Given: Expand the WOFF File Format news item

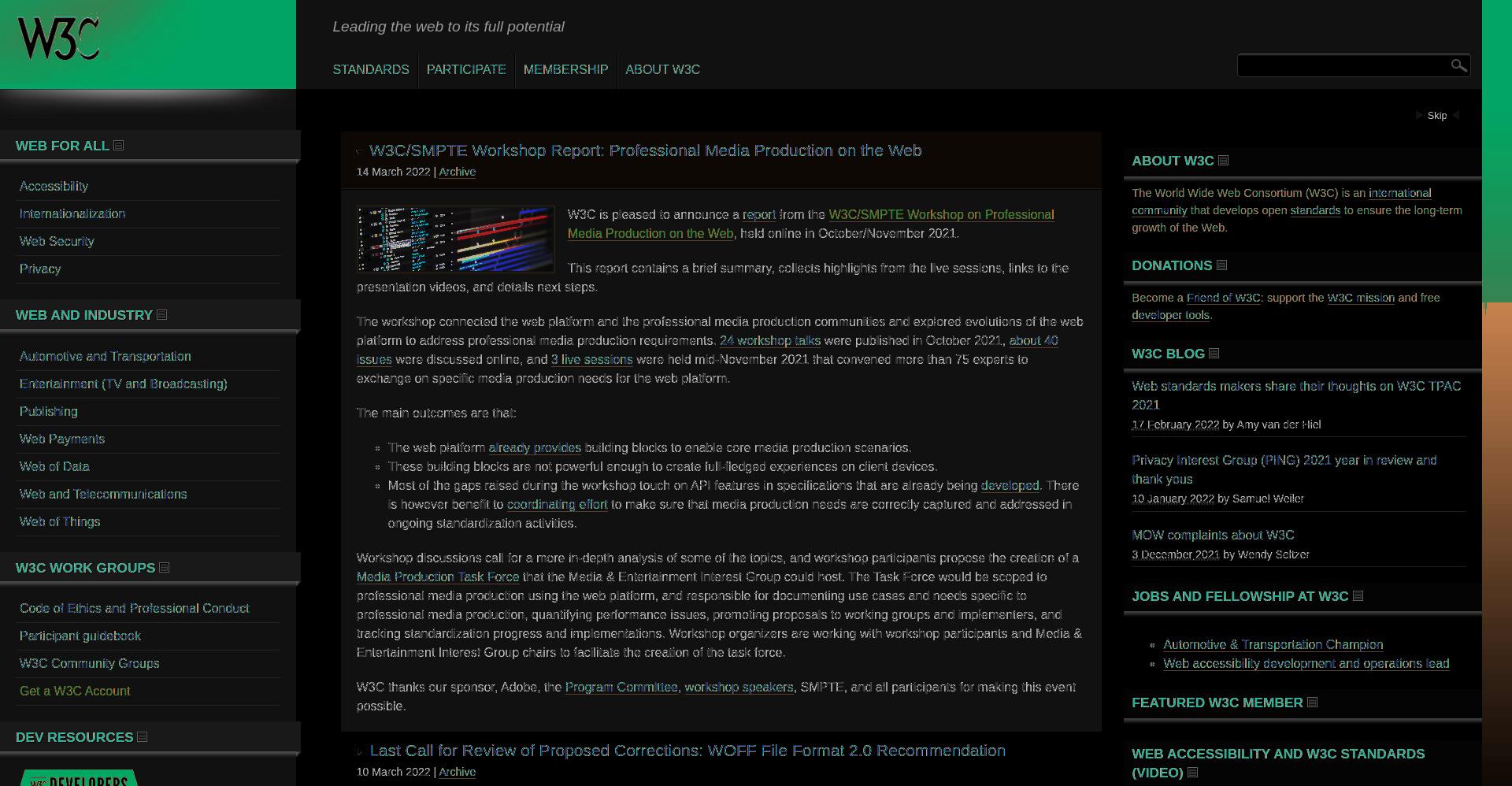Looking at the screenshot, I should tap(360, 752).
